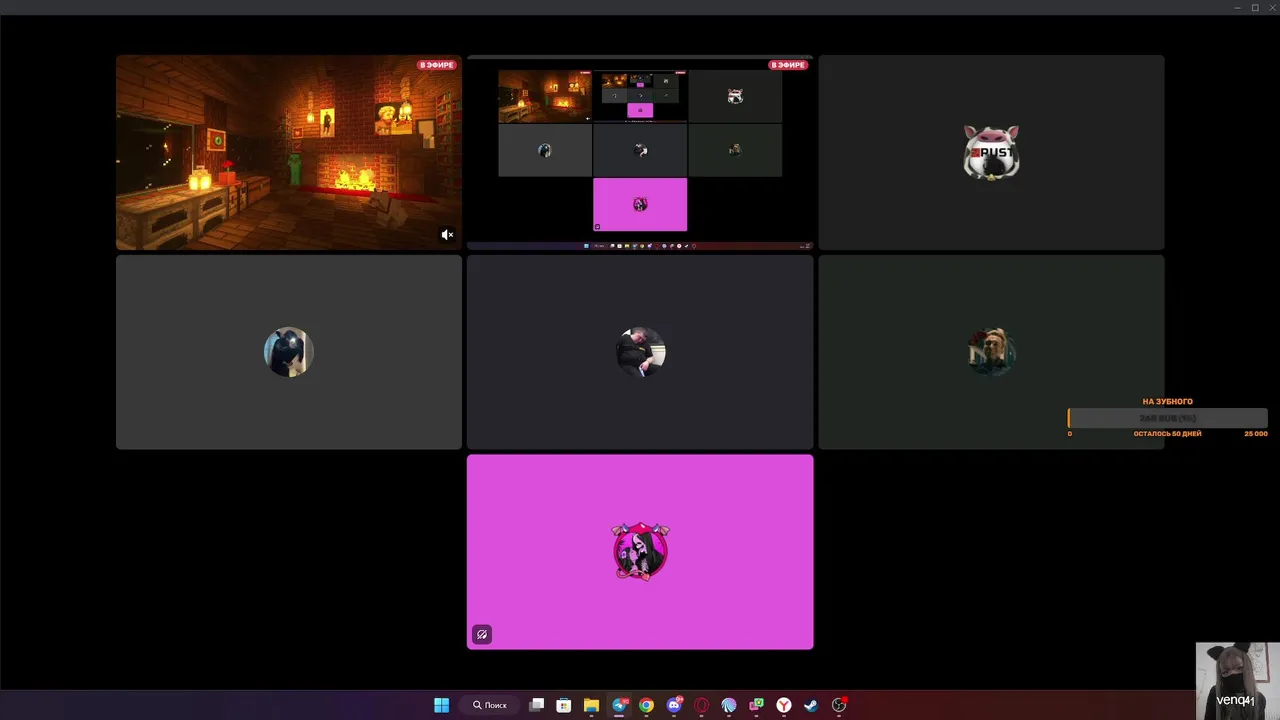
Task: Click the black cat avatar in gray tile
Action: click(x=289, y=352)
